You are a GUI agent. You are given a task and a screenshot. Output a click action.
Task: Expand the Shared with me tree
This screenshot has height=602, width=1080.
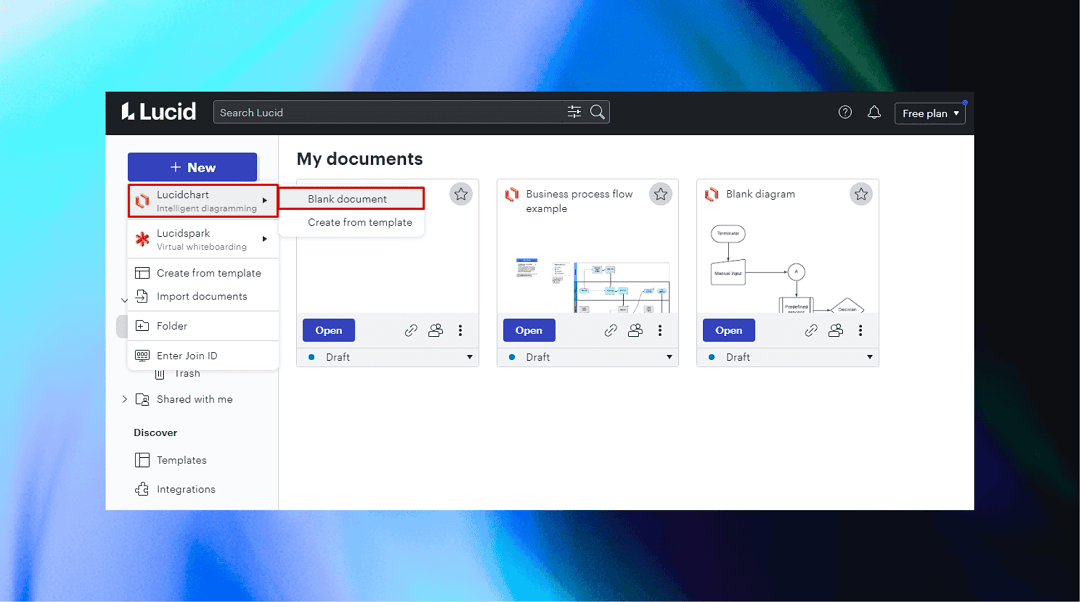125,399
